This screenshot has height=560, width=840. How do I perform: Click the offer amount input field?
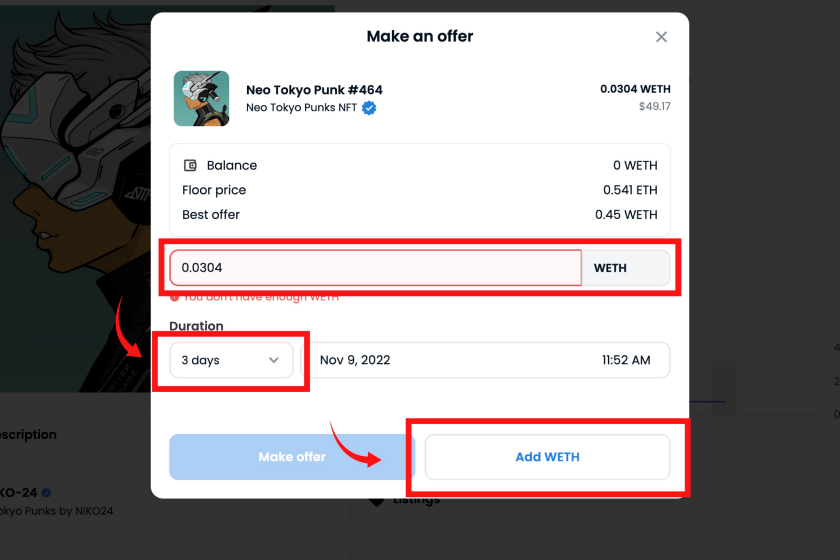376,267
